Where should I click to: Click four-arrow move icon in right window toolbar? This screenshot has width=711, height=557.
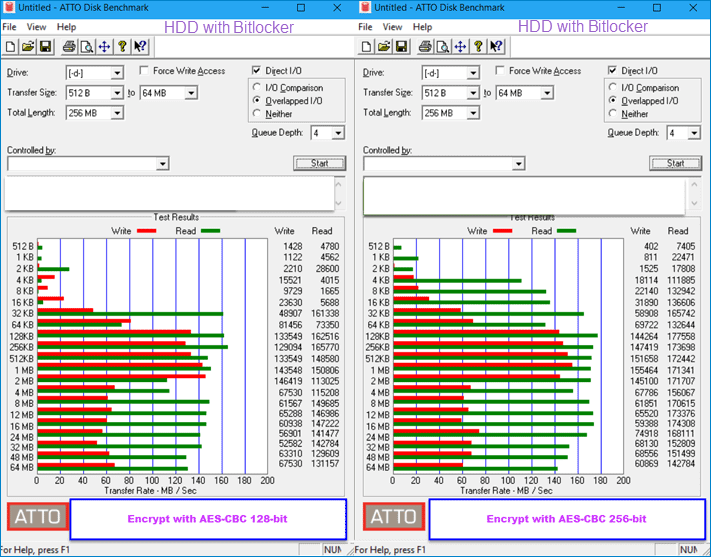click(x=459, y=46)
